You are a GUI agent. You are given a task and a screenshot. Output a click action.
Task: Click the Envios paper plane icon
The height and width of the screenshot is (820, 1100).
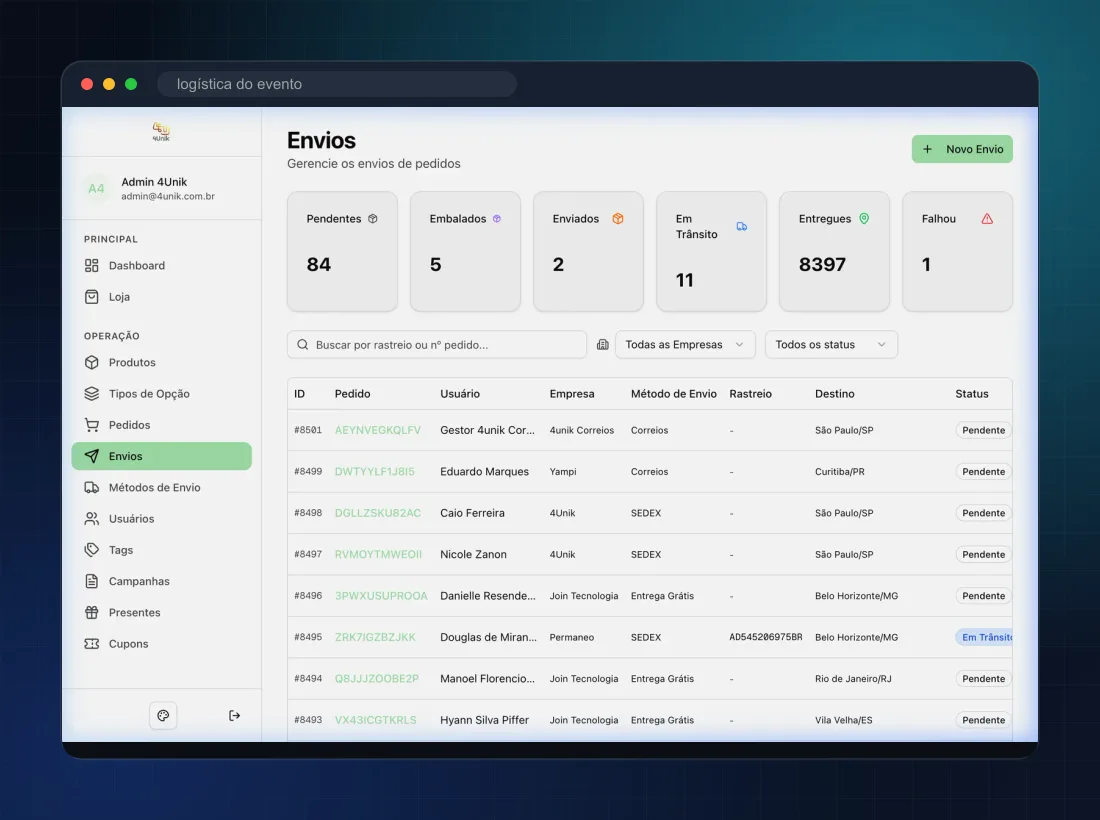tap(92, 456)
